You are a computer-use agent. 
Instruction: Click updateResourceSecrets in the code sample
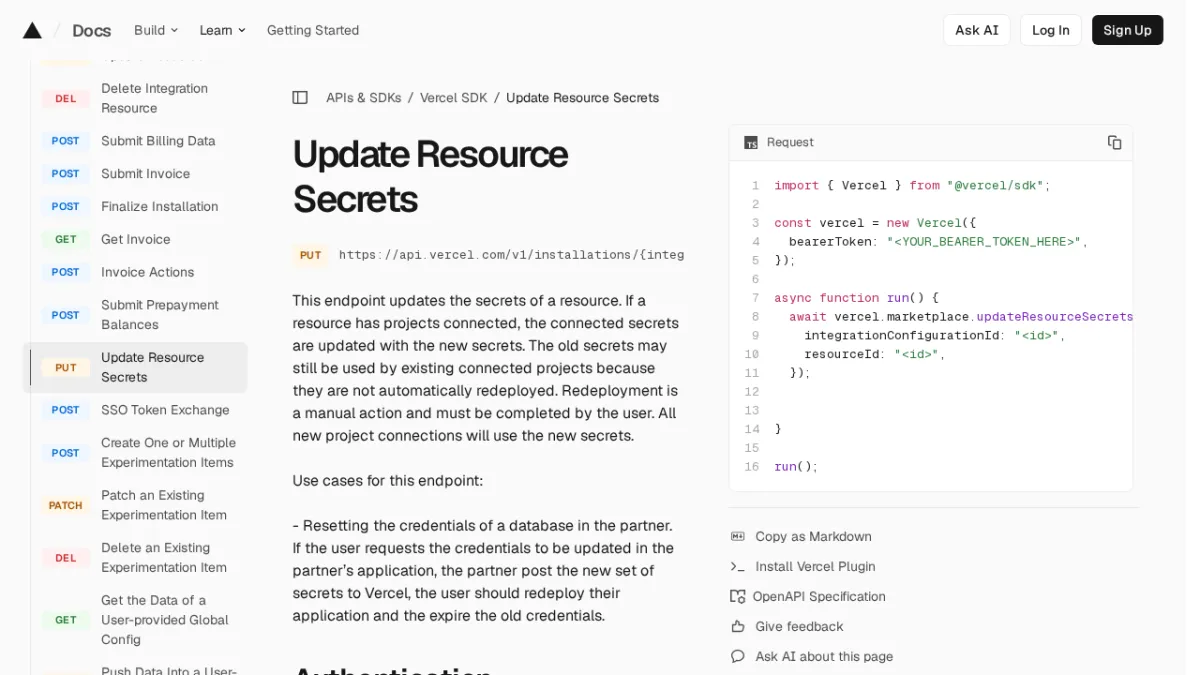point(1055,317)
